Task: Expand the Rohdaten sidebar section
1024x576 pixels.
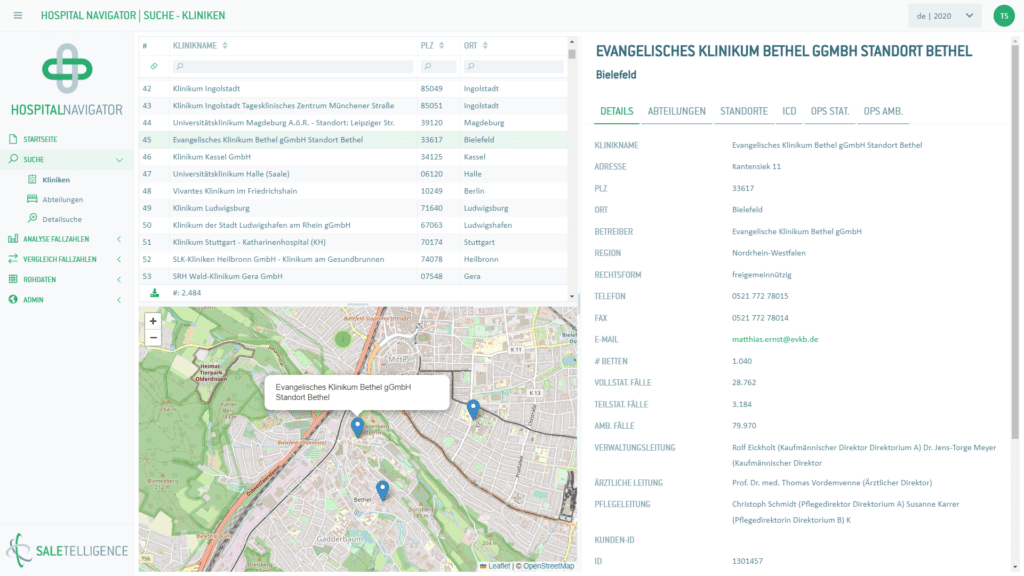Action: [x=119, y=279]
